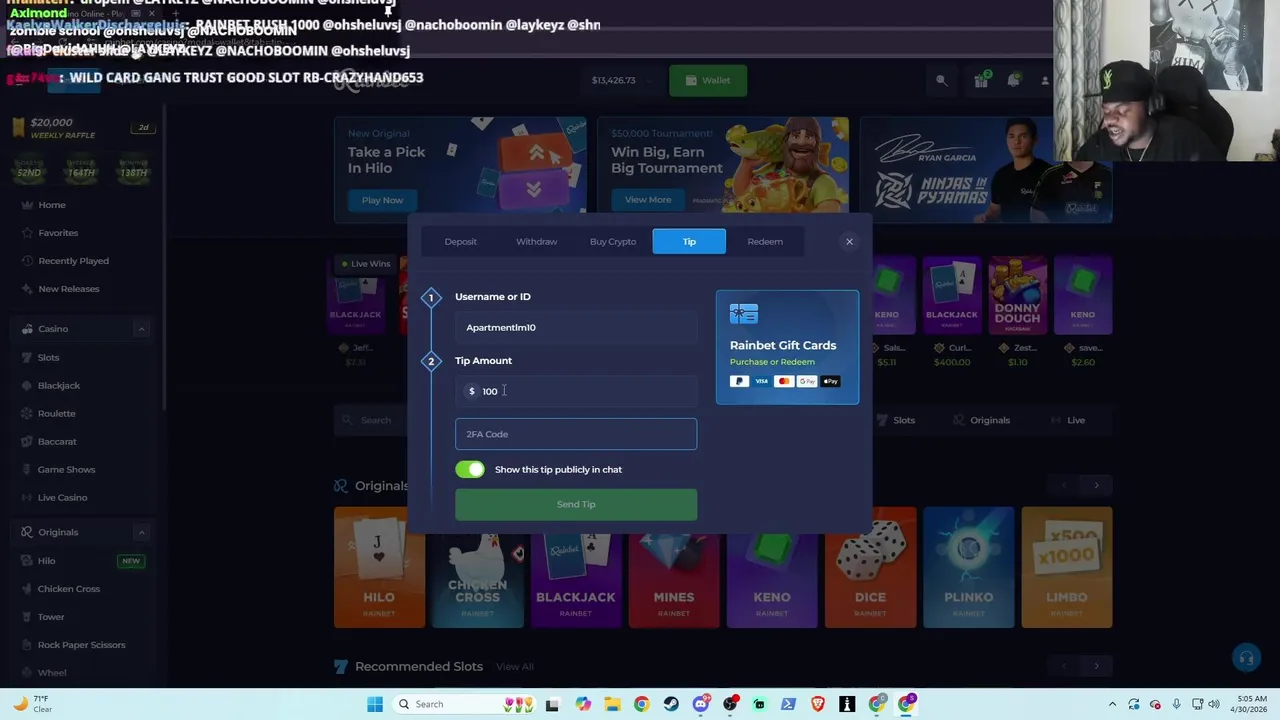Open the Rainbet Gift Cards card
The height and width of the screenshot is (720, 1280).
pos(787,347)
